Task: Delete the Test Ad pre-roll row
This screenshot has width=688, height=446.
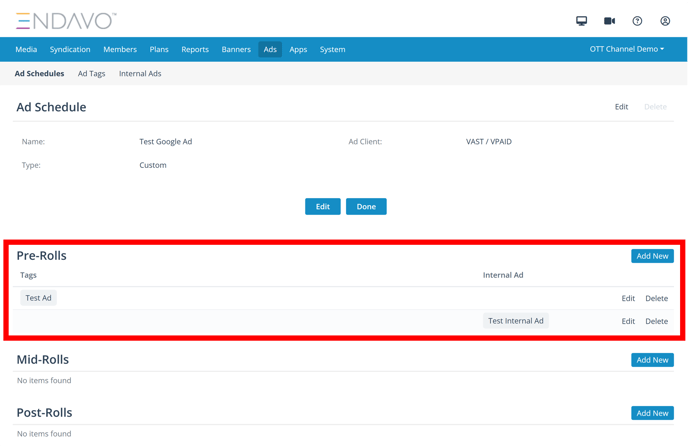Action: click(656, 299)
